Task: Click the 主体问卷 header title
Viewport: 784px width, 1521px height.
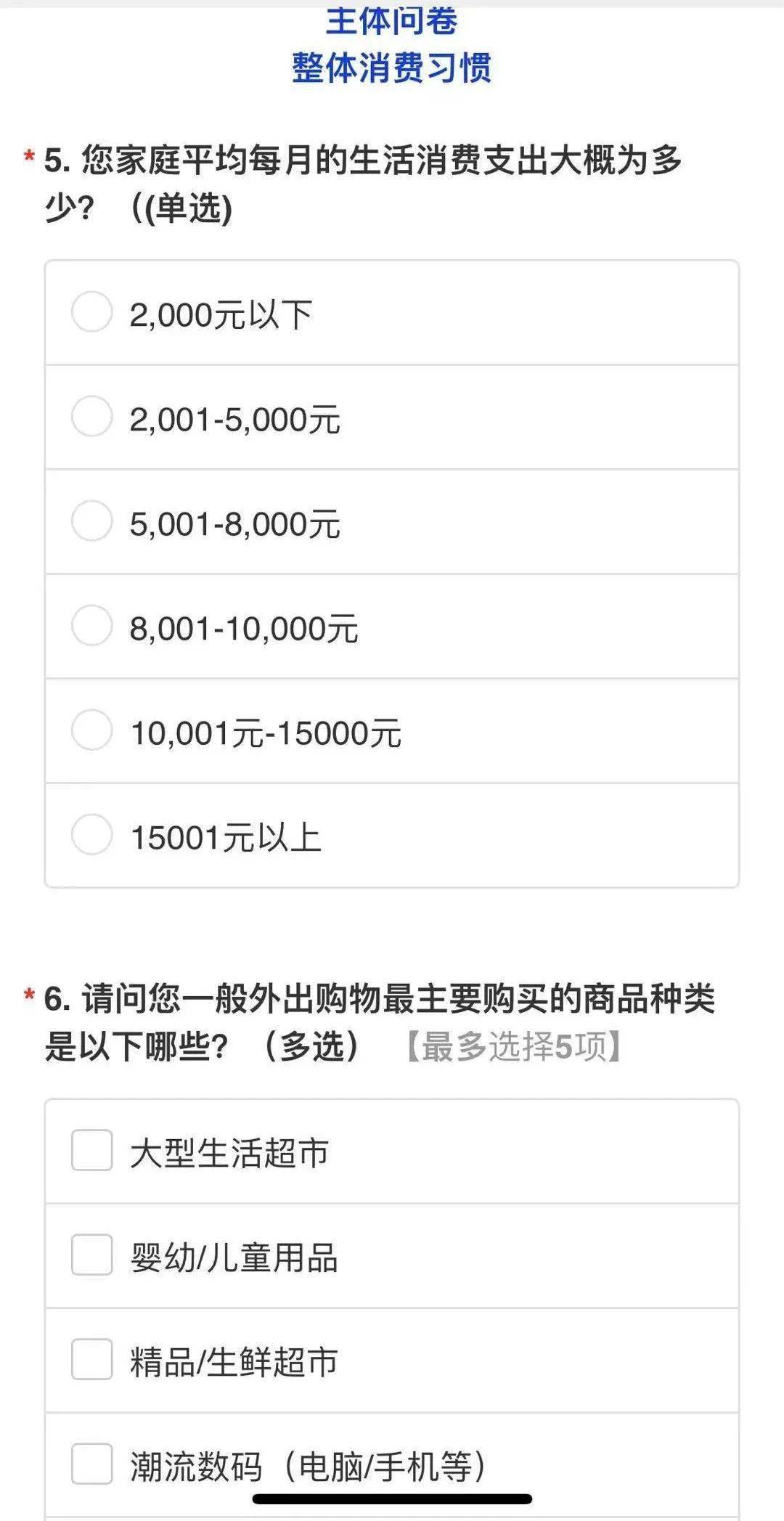Action: (391, 20)
